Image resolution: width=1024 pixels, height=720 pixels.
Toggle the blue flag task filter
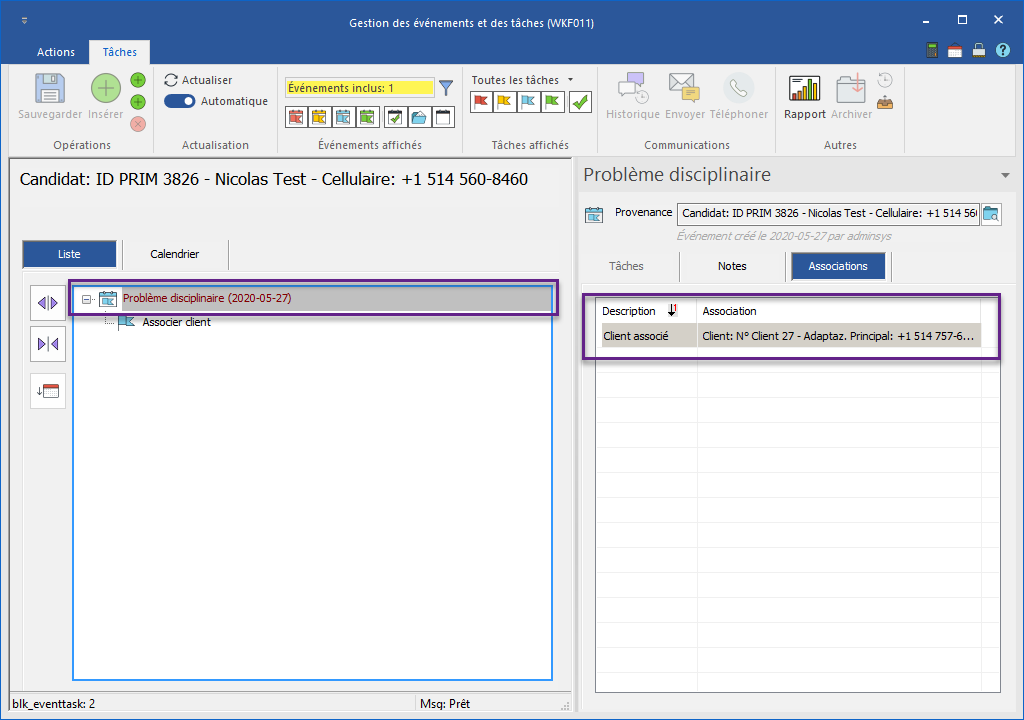tap(529, 101)
